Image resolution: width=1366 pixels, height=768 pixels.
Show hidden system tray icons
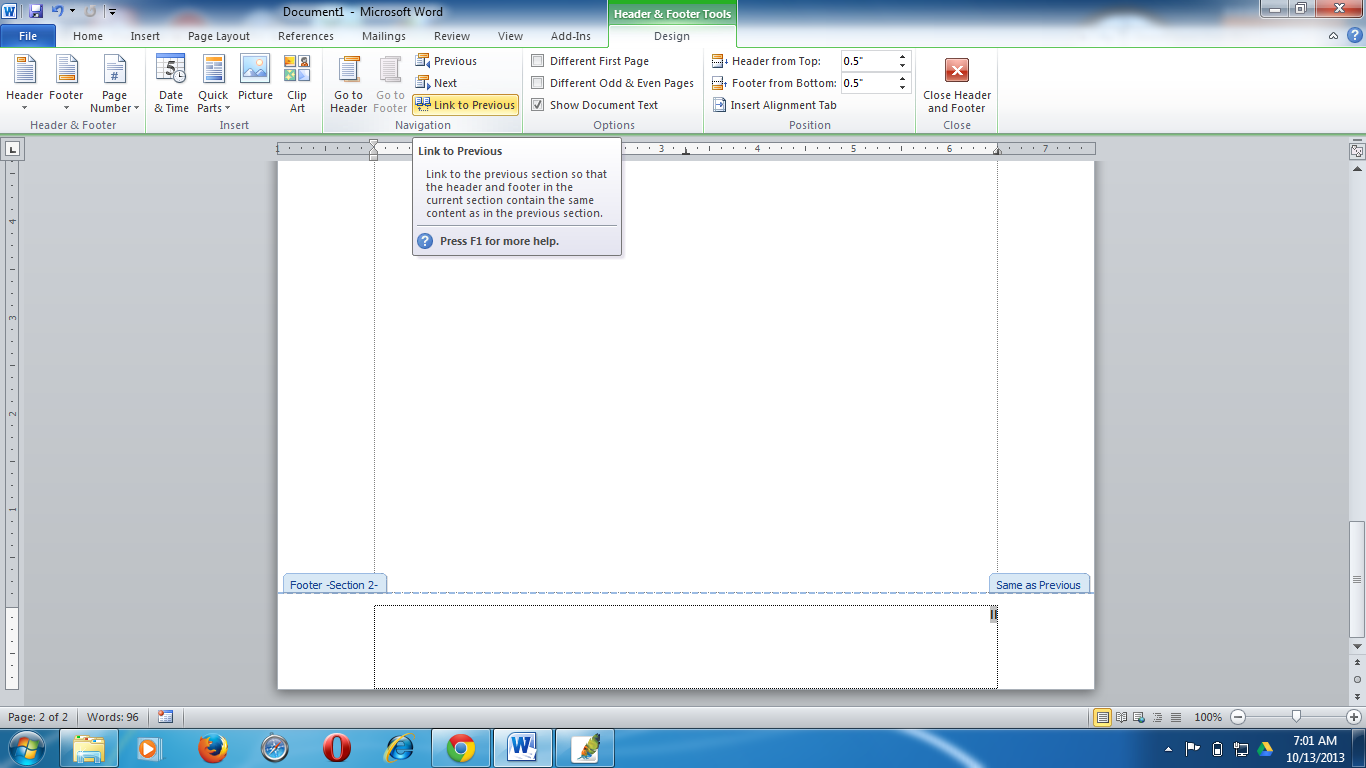tap(1169, 748)
